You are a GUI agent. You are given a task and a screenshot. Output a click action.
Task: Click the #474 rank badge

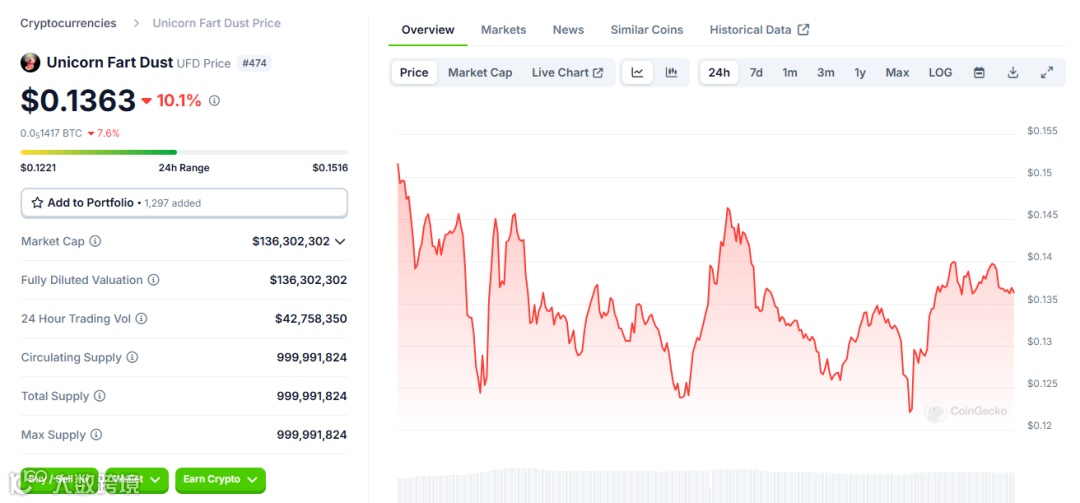coord(254,63)
